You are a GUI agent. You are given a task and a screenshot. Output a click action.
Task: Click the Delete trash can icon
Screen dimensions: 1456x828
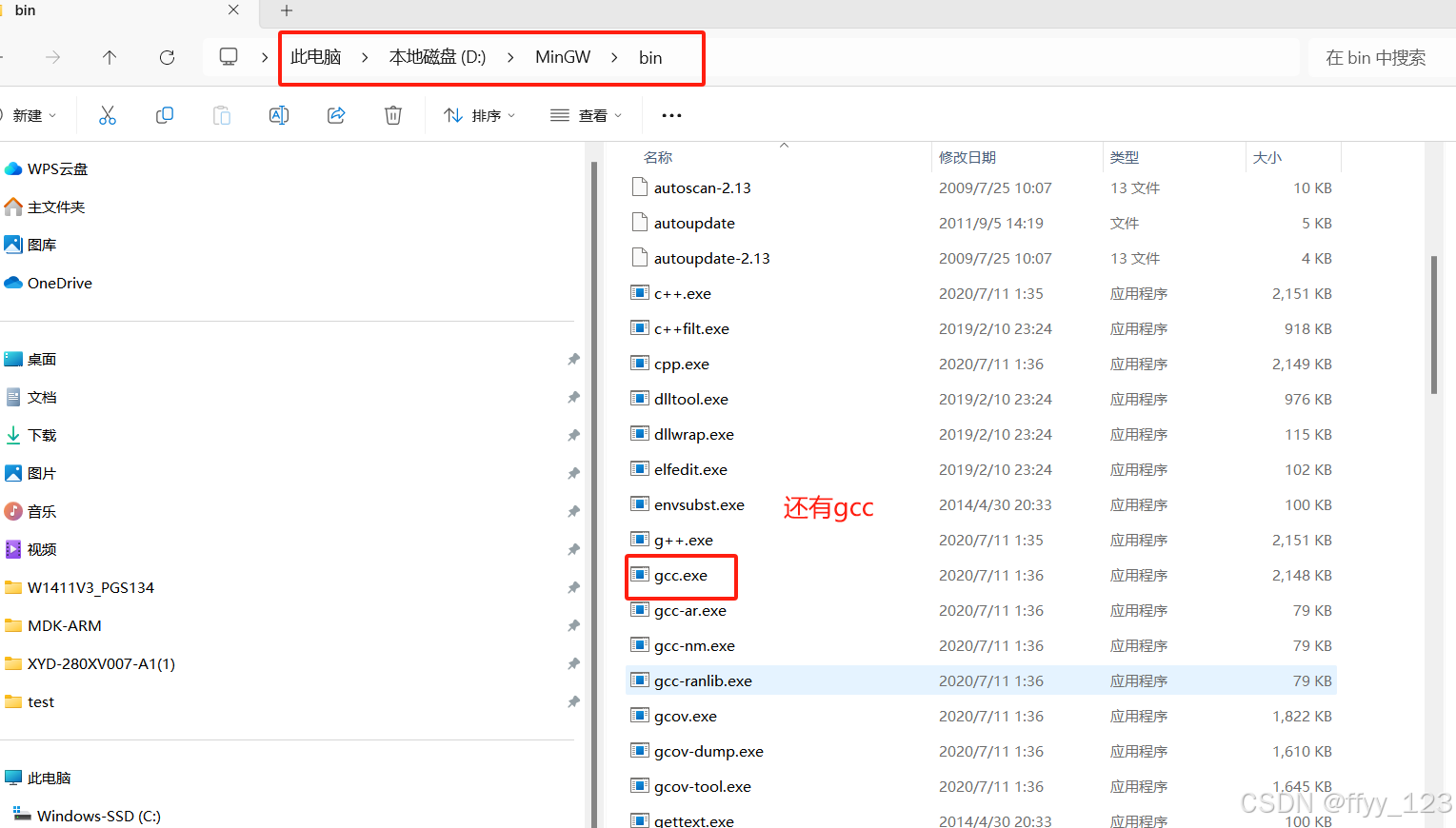pos(393,115)
